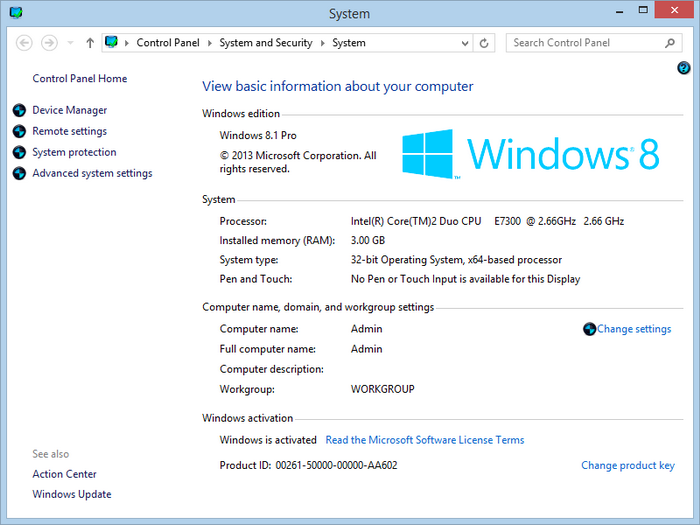This screenshot has height=525, width=700.
Task: Click the Back navigation arrow
Action: click(x=24, y=43)
